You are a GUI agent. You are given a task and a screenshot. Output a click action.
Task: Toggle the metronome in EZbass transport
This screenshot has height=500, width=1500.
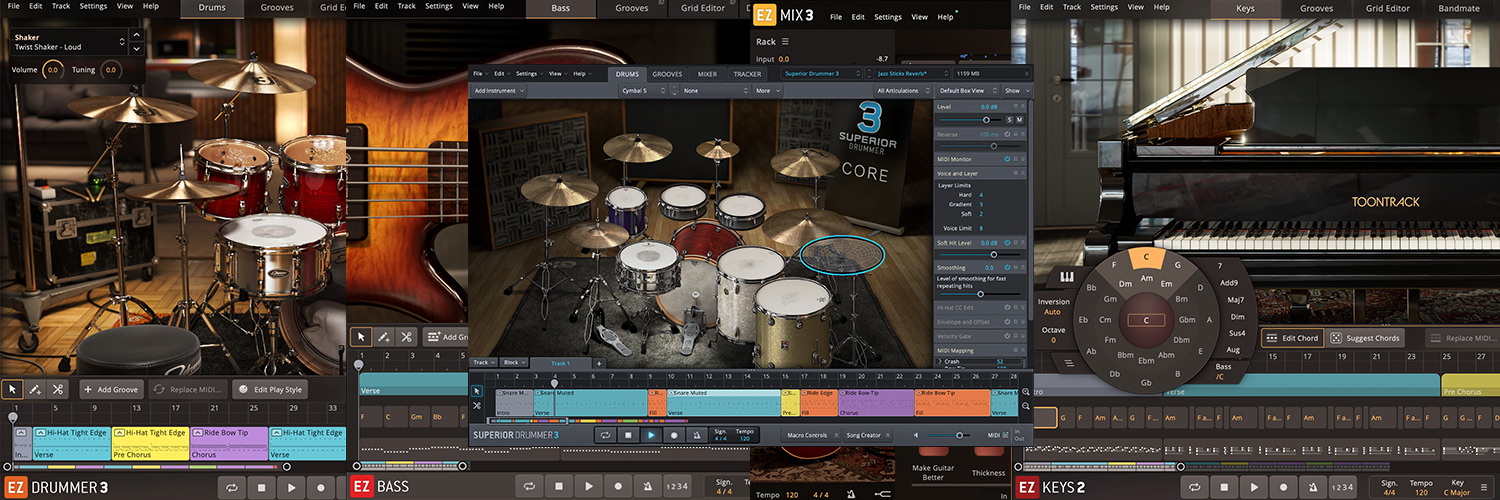pos(647,486)
